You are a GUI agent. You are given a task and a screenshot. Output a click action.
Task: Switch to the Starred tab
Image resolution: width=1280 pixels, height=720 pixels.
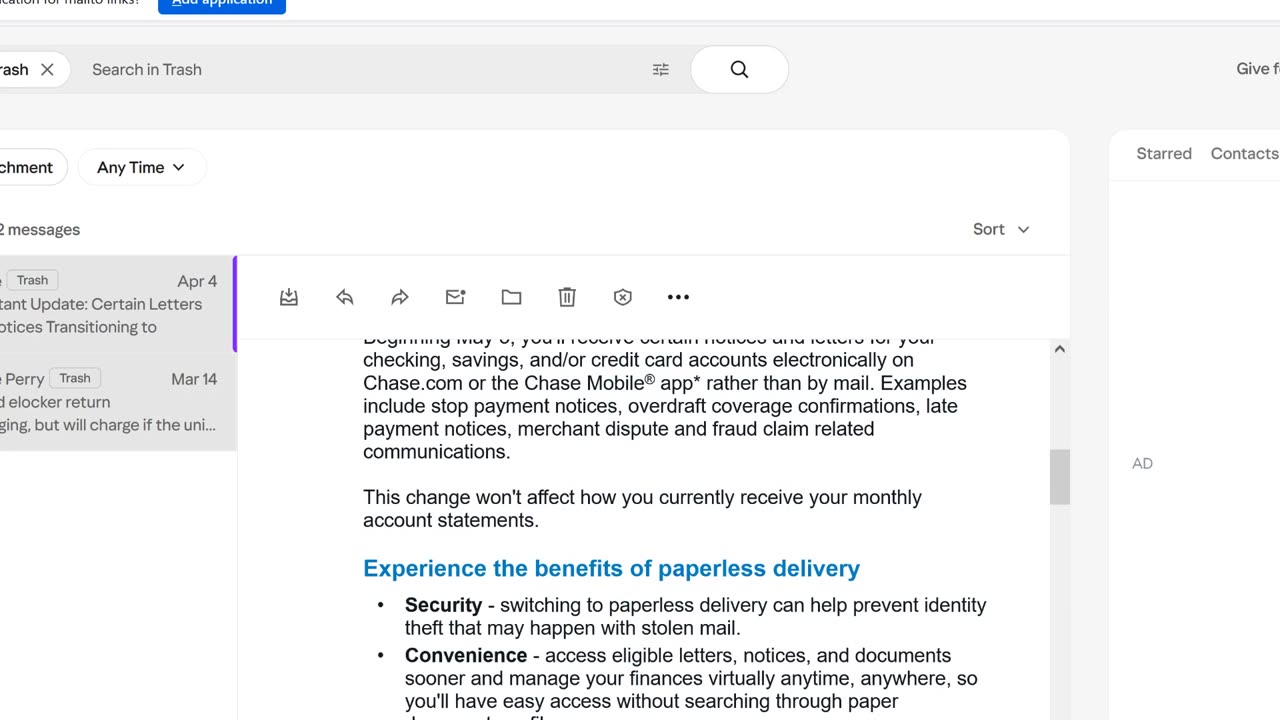[x=1164, y=153]
